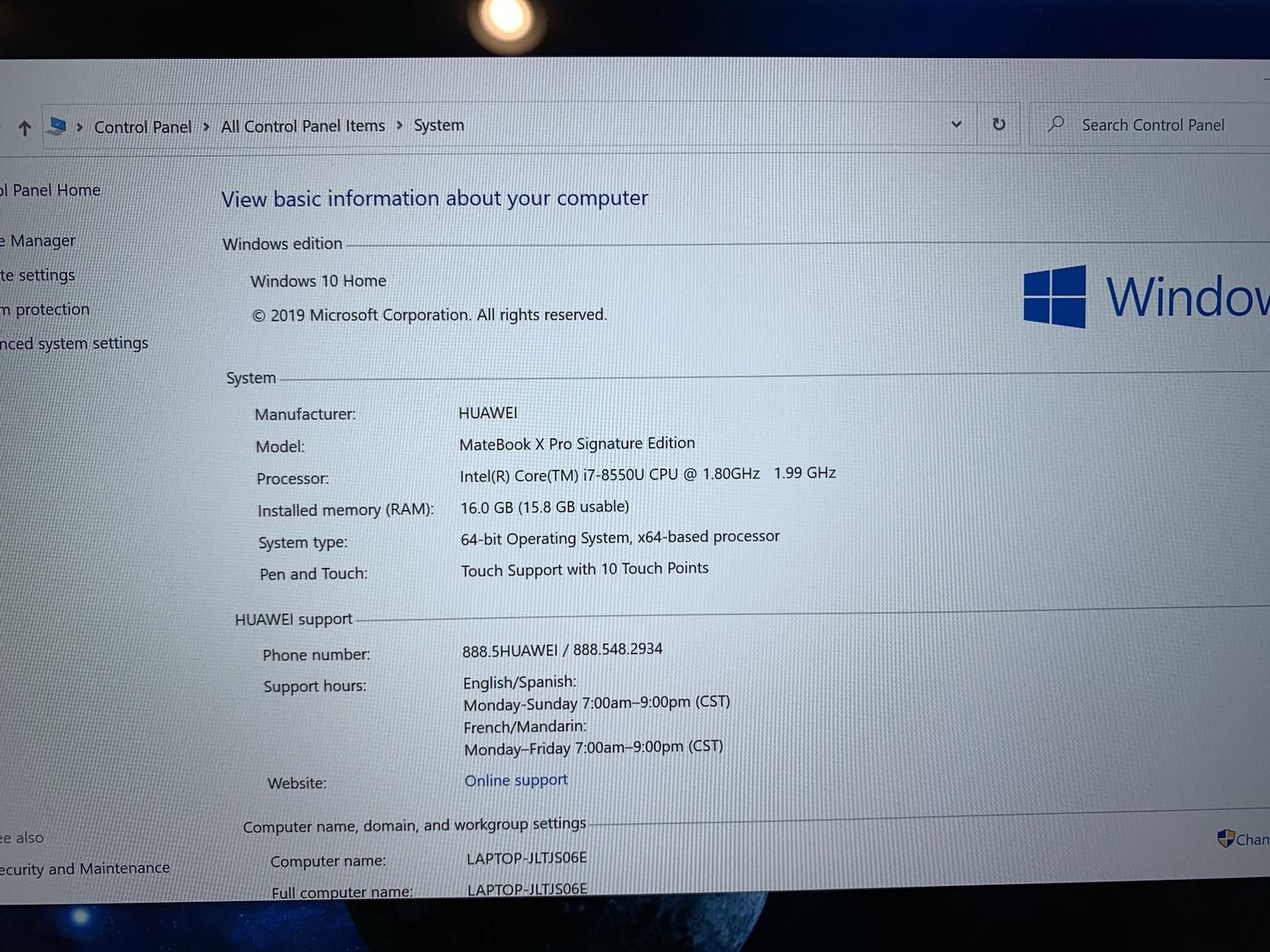This screenshot has height=952, width=1270.
Task: Click the 'HUAWEI support' section header
Action: (x=294, y=620)
